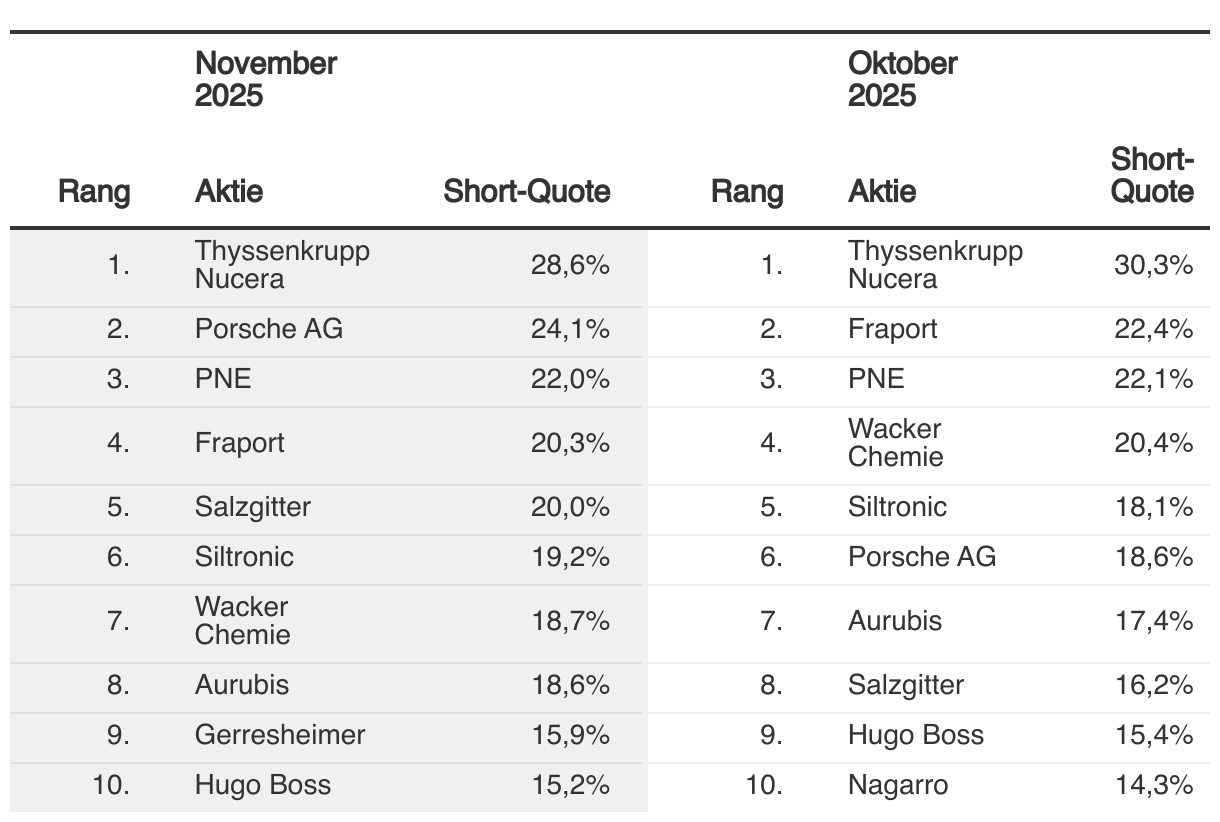Select the 28,6% short-quote value
The image size is (1220, 822).
pyautogui.click(x=570, y=265)
